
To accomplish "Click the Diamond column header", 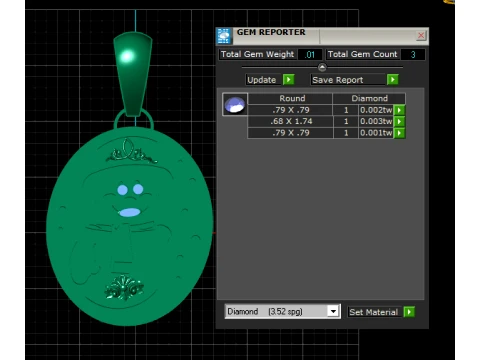I will (x=369, y=98).
